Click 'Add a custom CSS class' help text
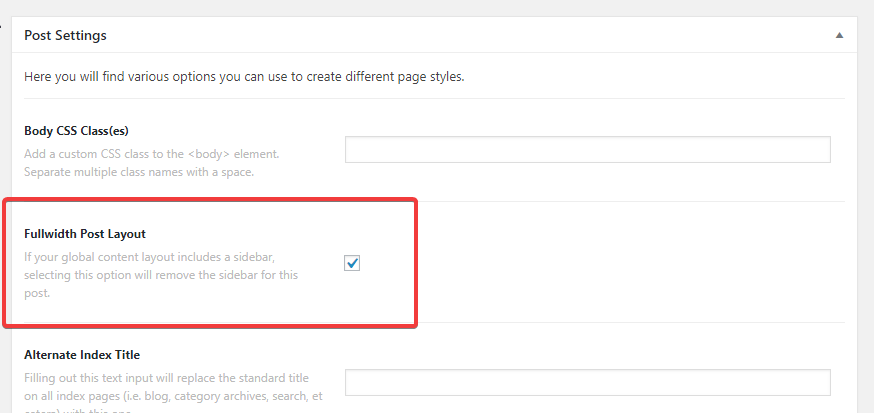 click(100, 153)
